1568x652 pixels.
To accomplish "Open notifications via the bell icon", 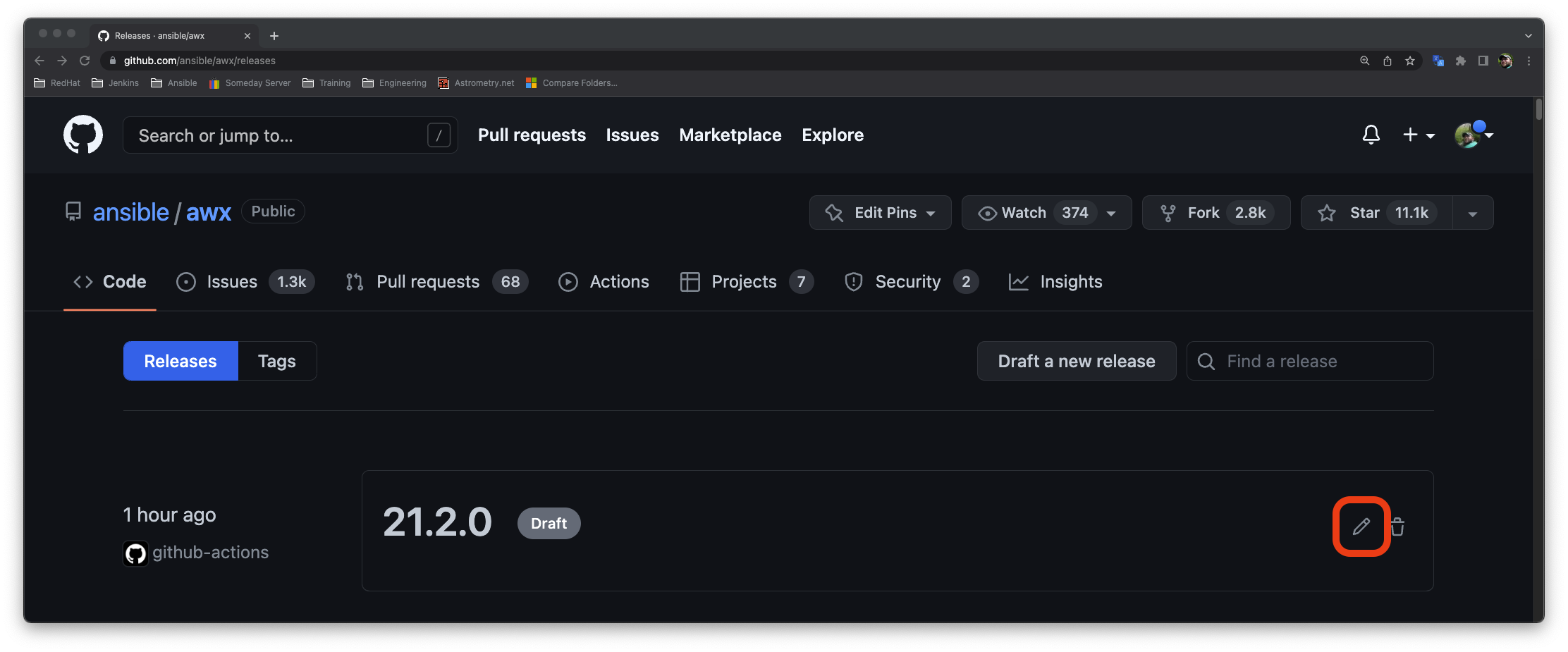I will click(1371, 135).
